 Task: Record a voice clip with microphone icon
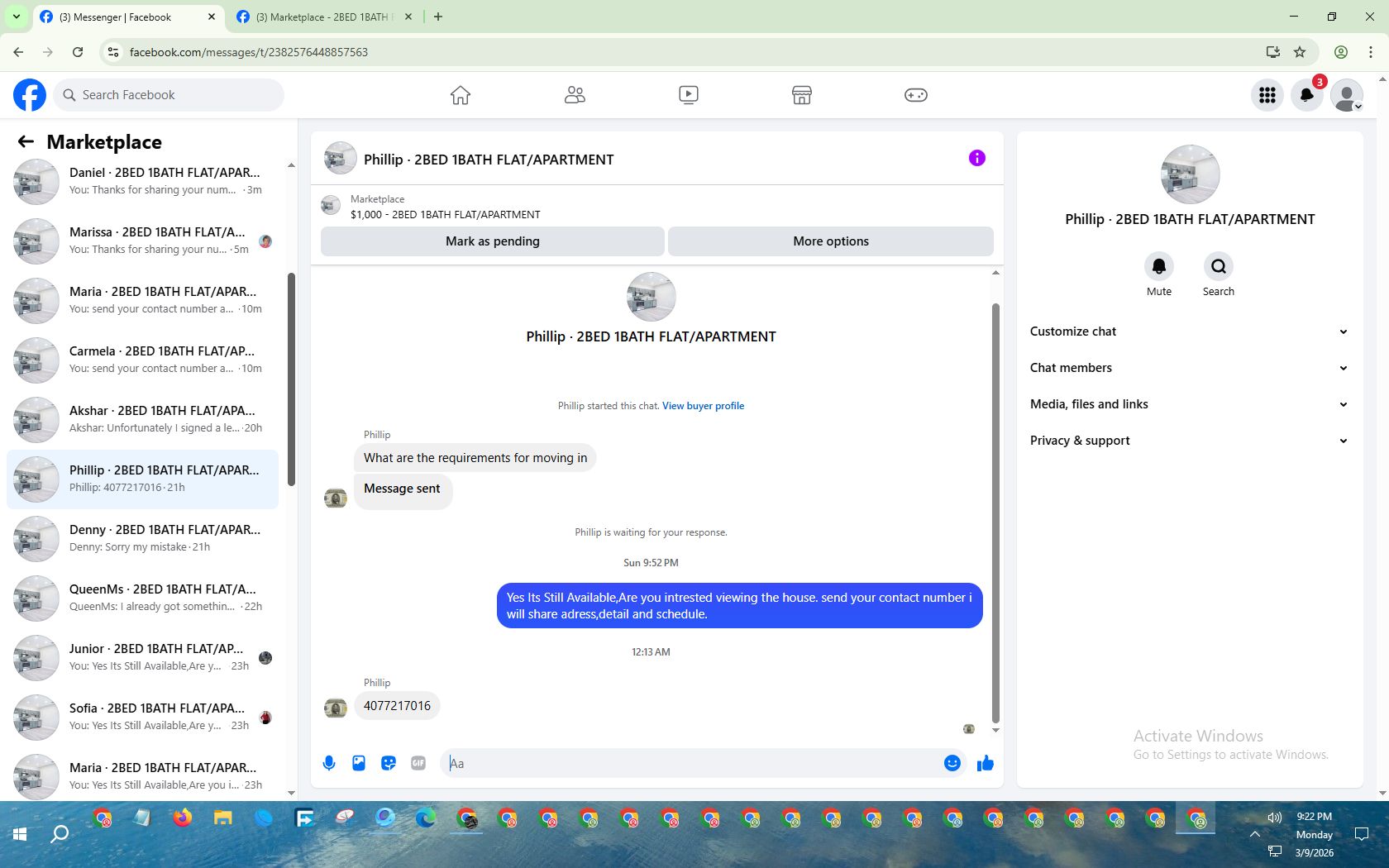click(x=329, y=763)
